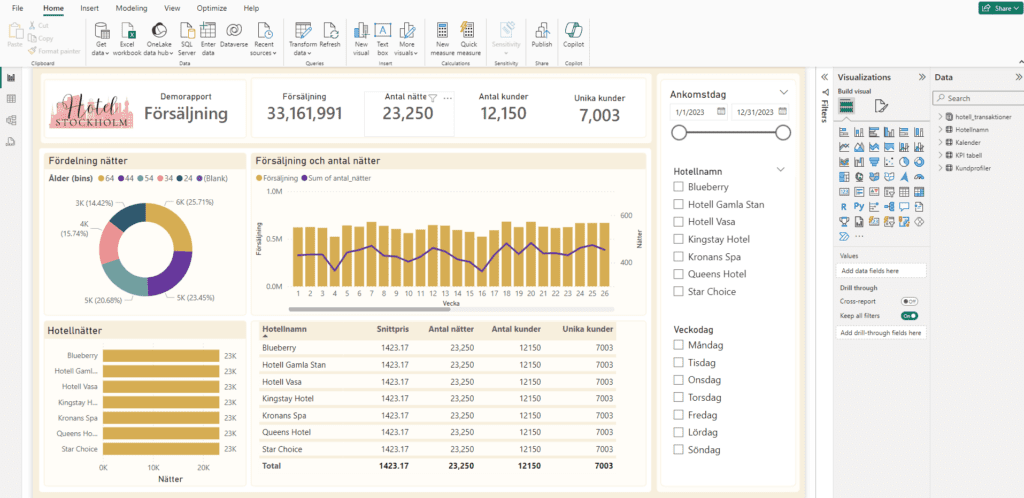Expand the Kundprofiler table node
The image size is (1024, 498).
(940, 167)
